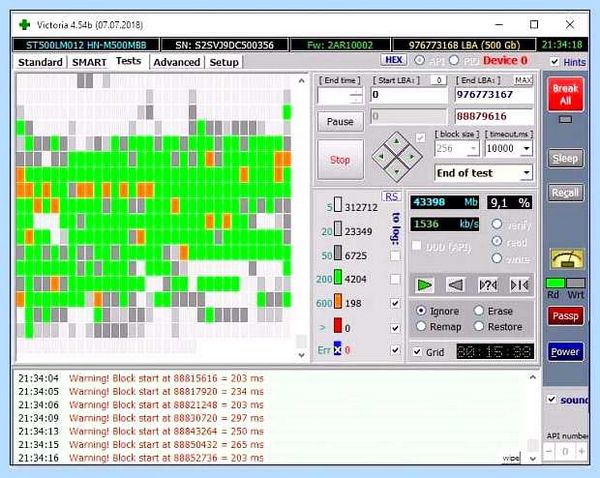Click the Start LBA input field
Viewport: 600px width, 478px height.
coord(408,95)
